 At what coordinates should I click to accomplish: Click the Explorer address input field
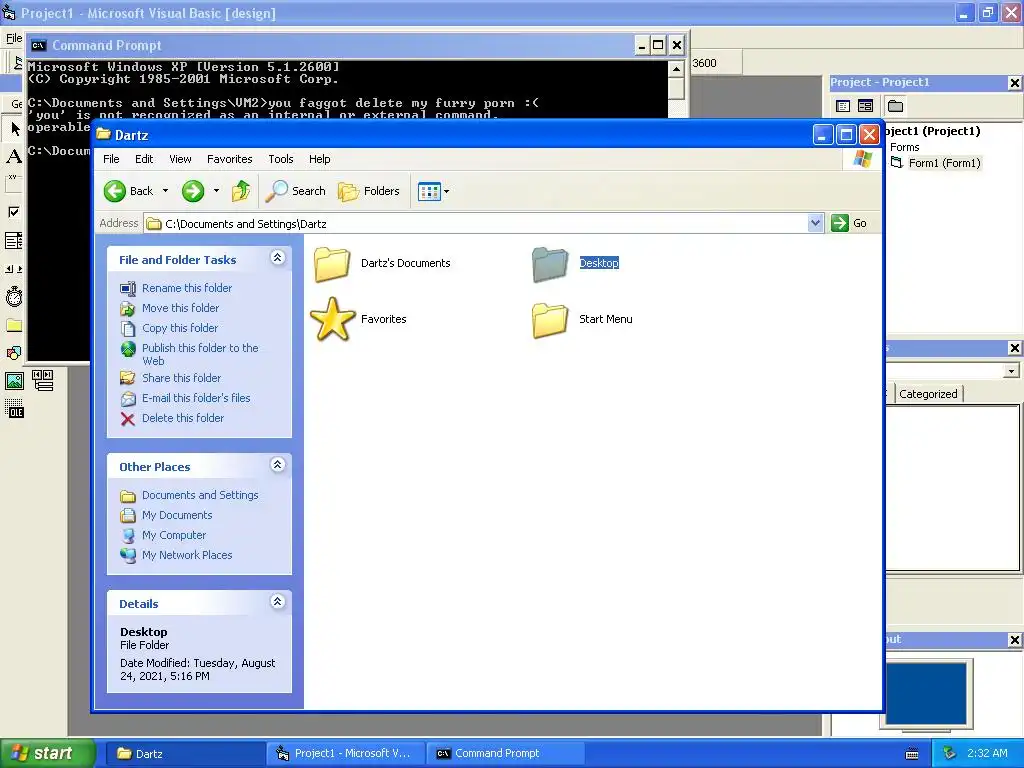coord(475,223)
